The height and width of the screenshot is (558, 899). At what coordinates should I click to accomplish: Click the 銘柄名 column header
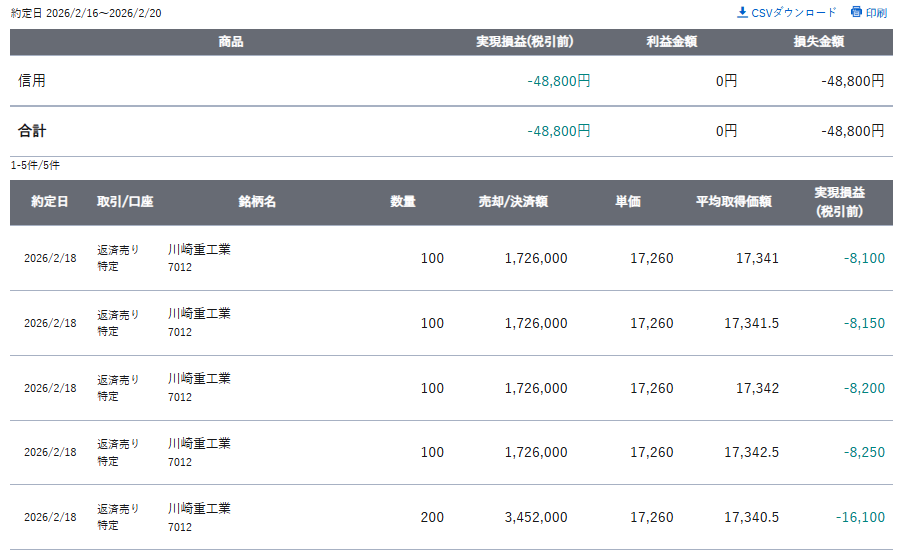click(257, 202)
